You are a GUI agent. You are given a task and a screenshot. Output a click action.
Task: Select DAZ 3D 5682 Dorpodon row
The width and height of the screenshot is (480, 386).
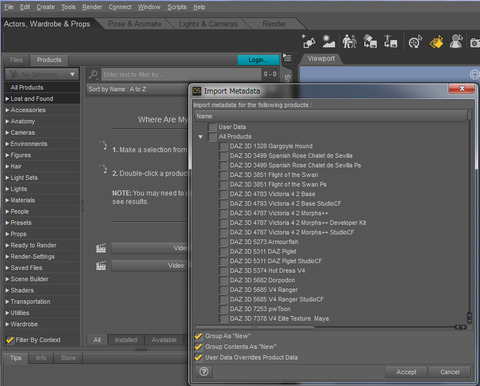point(262,280)
